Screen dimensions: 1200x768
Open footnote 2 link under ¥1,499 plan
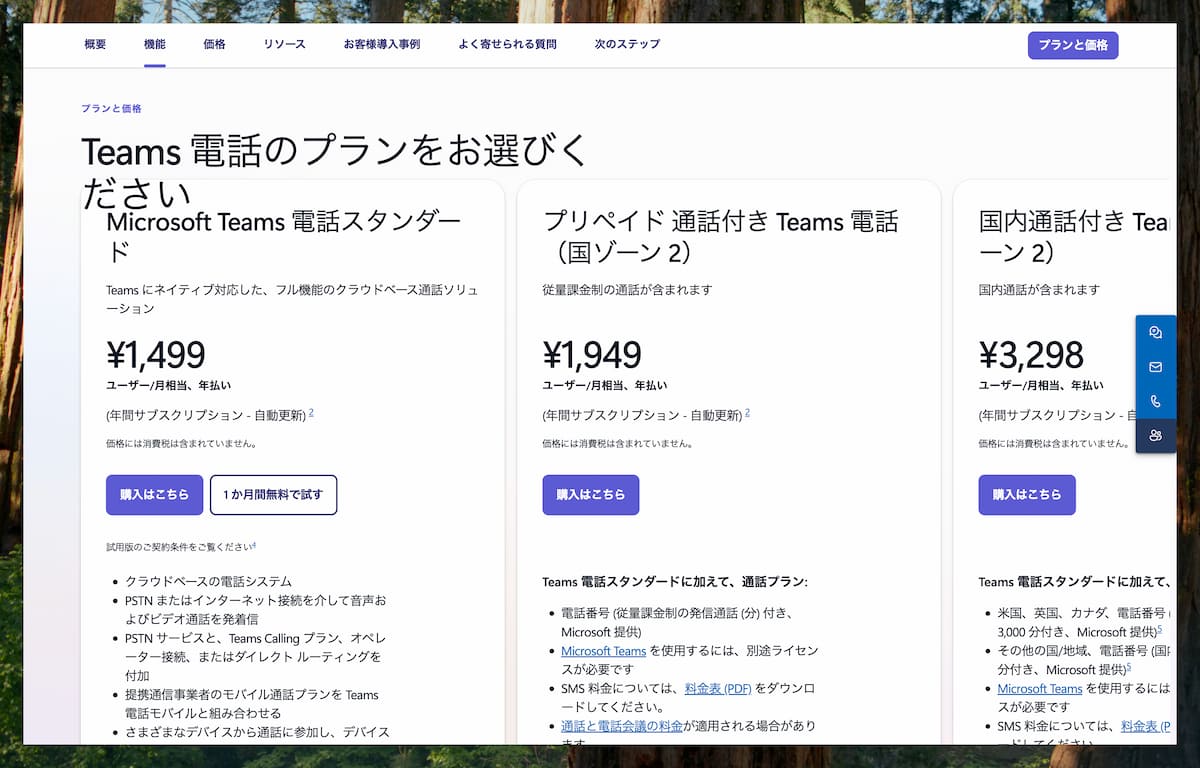click(311, 412)
